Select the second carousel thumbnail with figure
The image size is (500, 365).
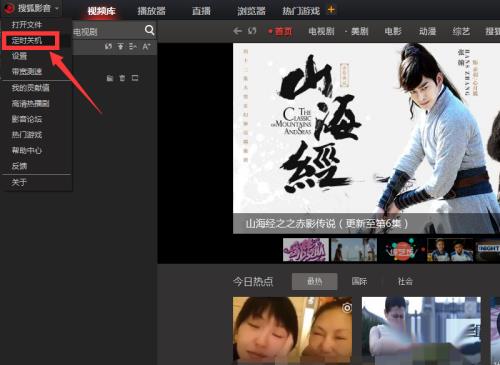pos(354,250)
